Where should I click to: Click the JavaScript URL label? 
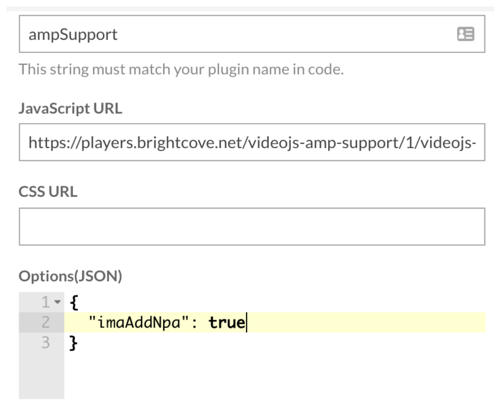70,108
